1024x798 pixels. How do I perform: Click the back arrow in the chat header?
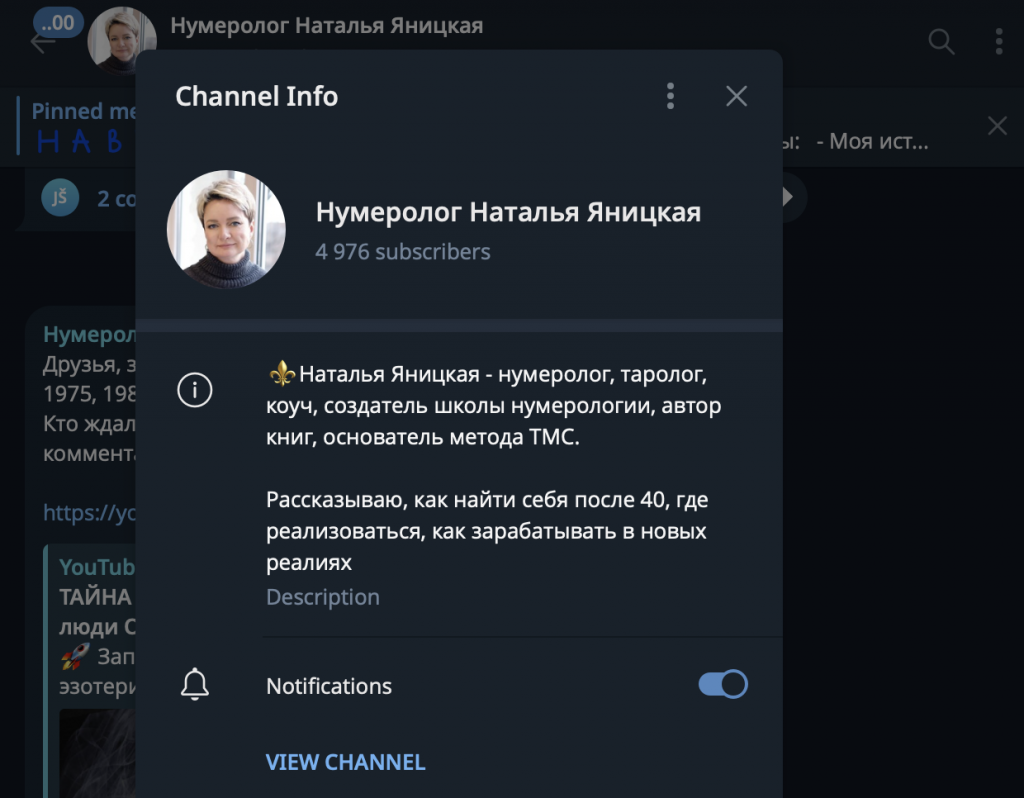pos(40,44)
